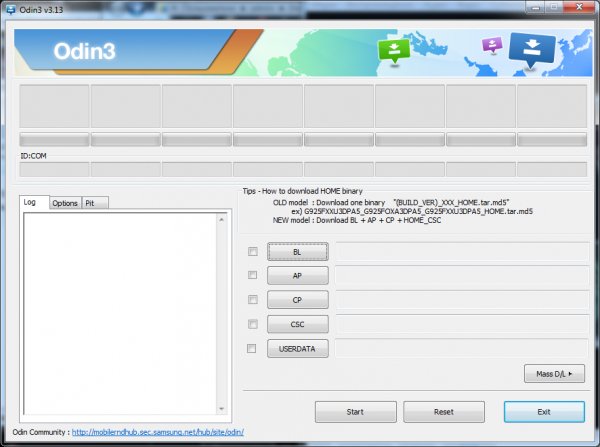Toggle the USERDATA checkbox
The image size is (600, 447).
click(x=251, y=348)
